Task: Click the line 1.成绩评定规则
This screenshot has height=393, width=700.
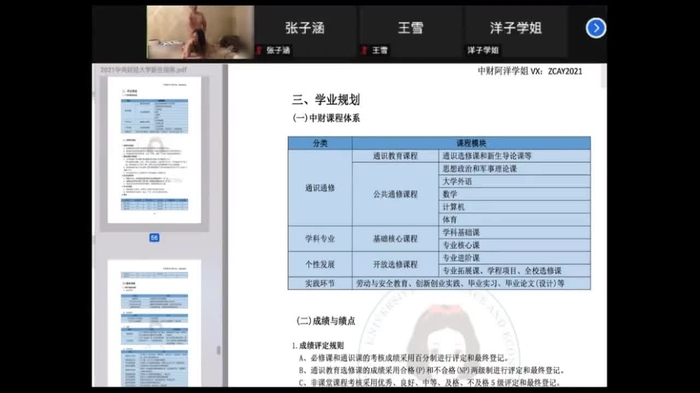Action: [318, 345]
